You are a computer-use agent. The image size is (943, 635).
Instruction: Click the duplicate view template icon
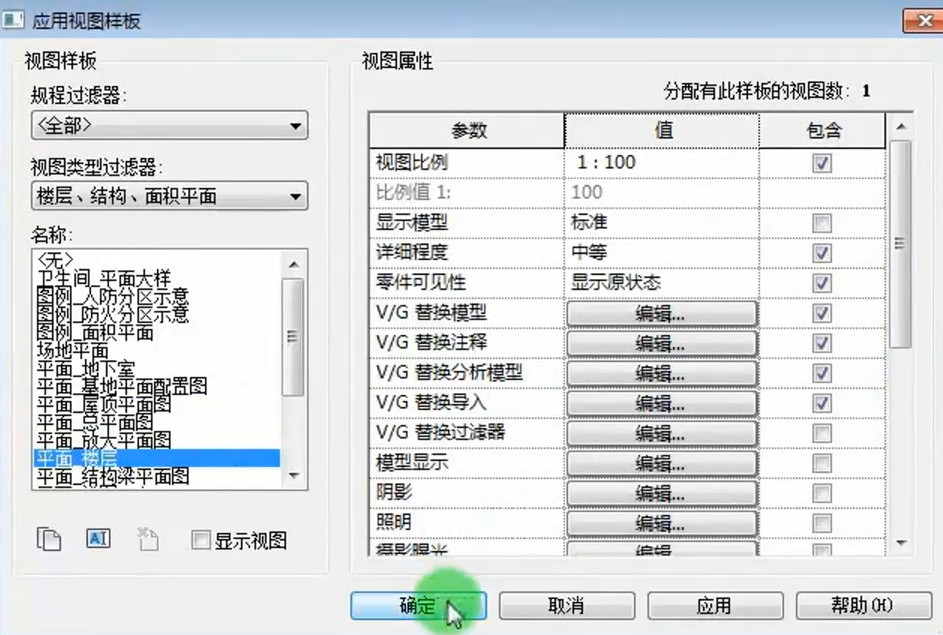tap(49, 539)
